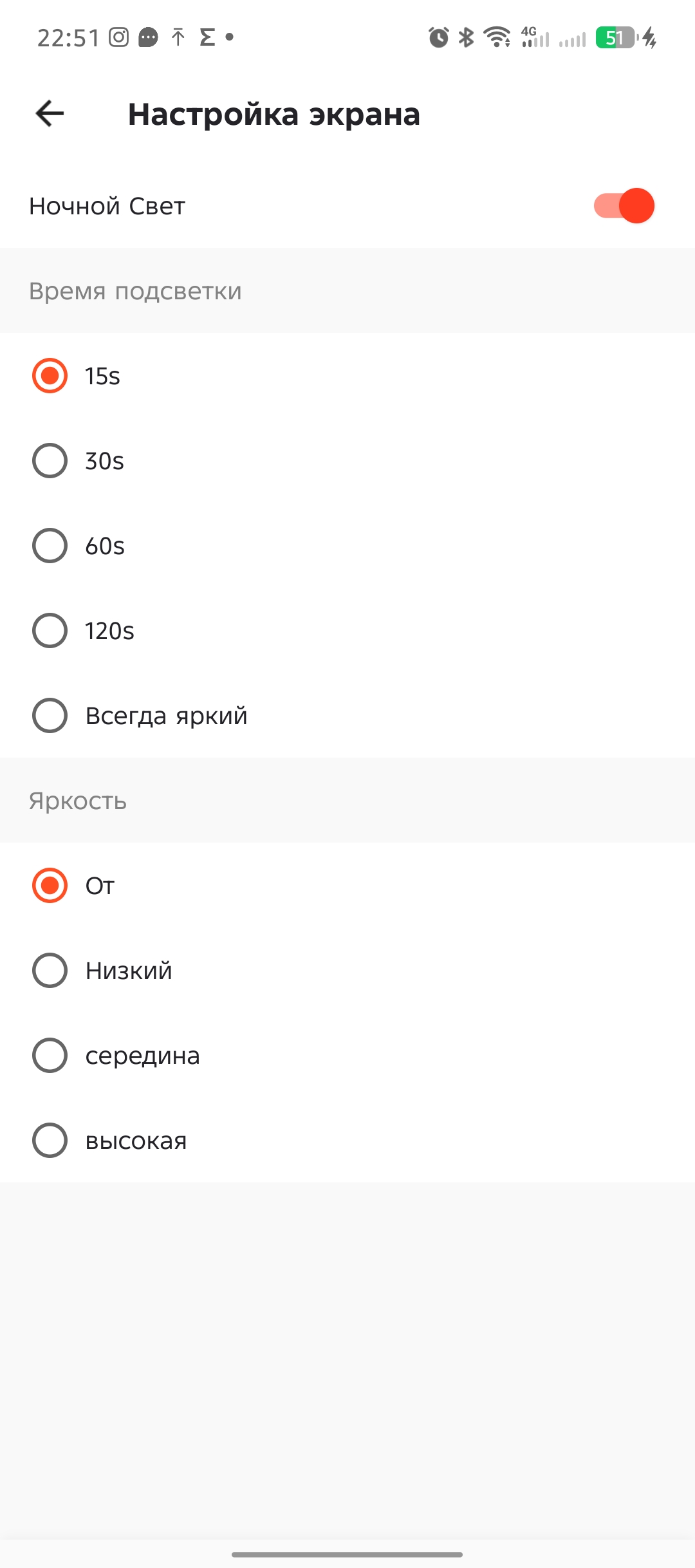This screenshot has height=1568, width=695.
Task: Tap the alarm clock status icon
Action: coord(438,38)
